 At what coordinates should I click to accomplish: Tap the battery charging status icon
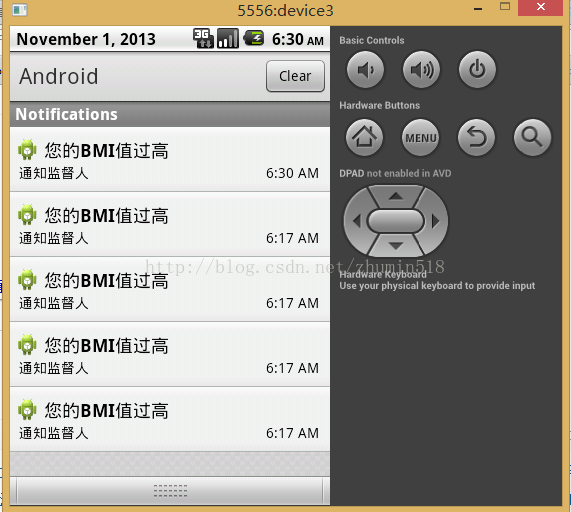(x=253, y=38)
